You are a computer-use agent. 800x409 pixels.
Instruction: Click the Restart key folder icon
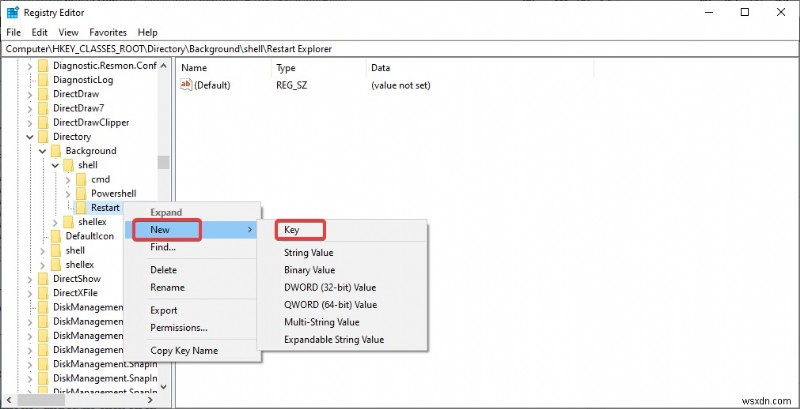click(81, 208)
